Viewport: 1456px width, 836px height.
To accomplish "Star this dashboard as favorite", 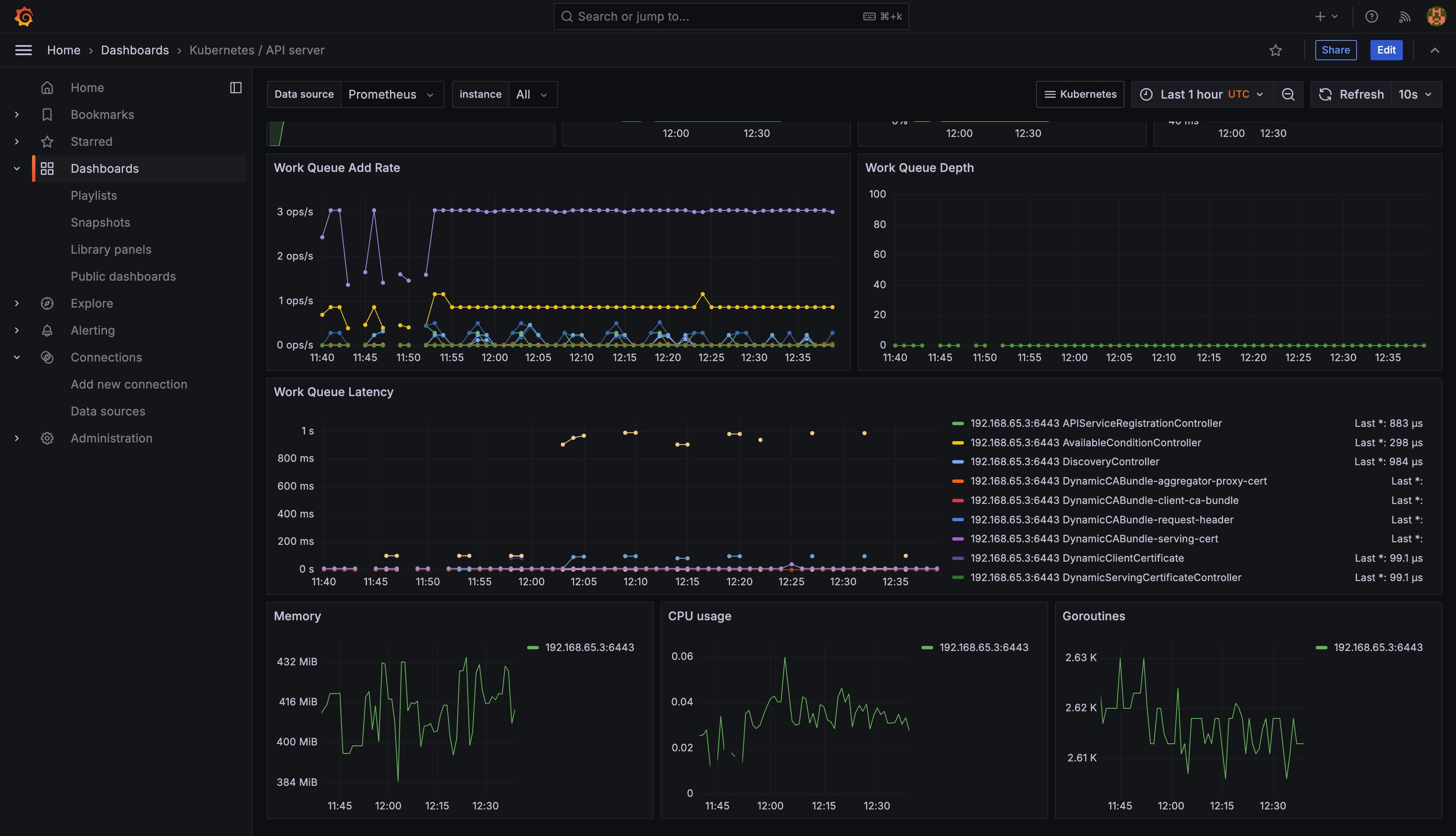I will tap(1275, 50).
